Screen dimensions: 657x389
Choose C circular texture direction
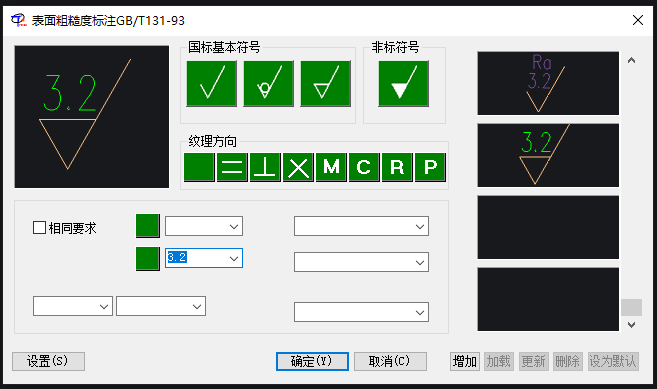(x=364, y=167)
